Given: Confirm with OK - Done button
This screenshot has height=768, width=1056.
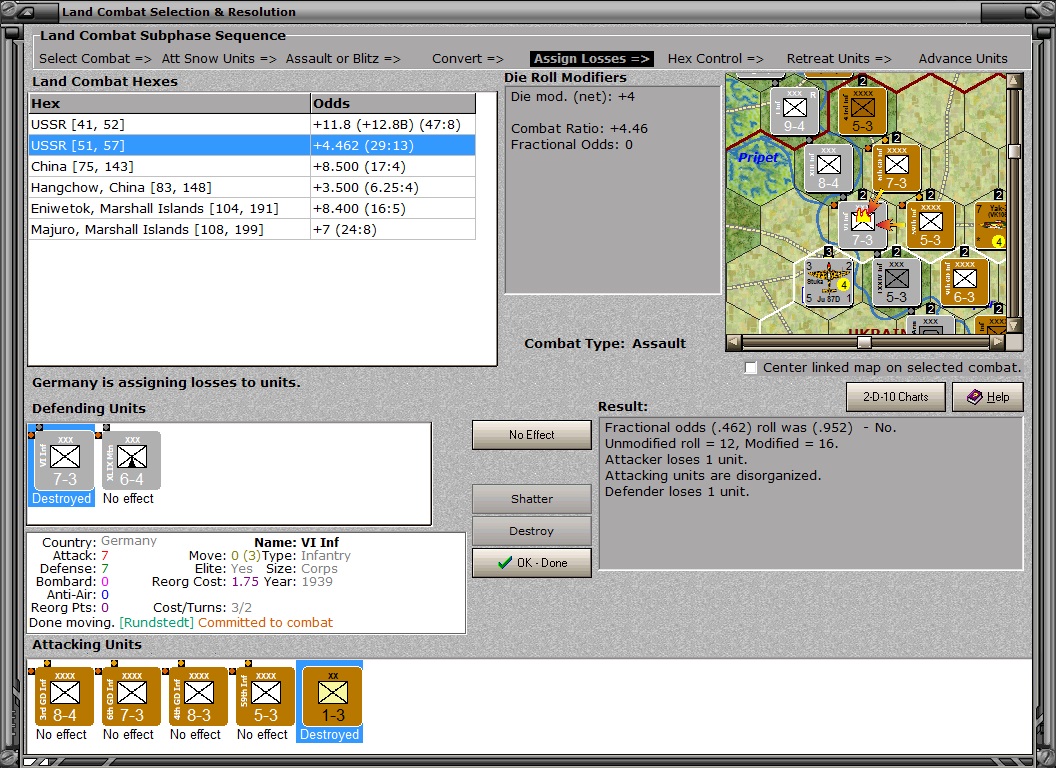Looking at the screenshot, I should (531, 563).
